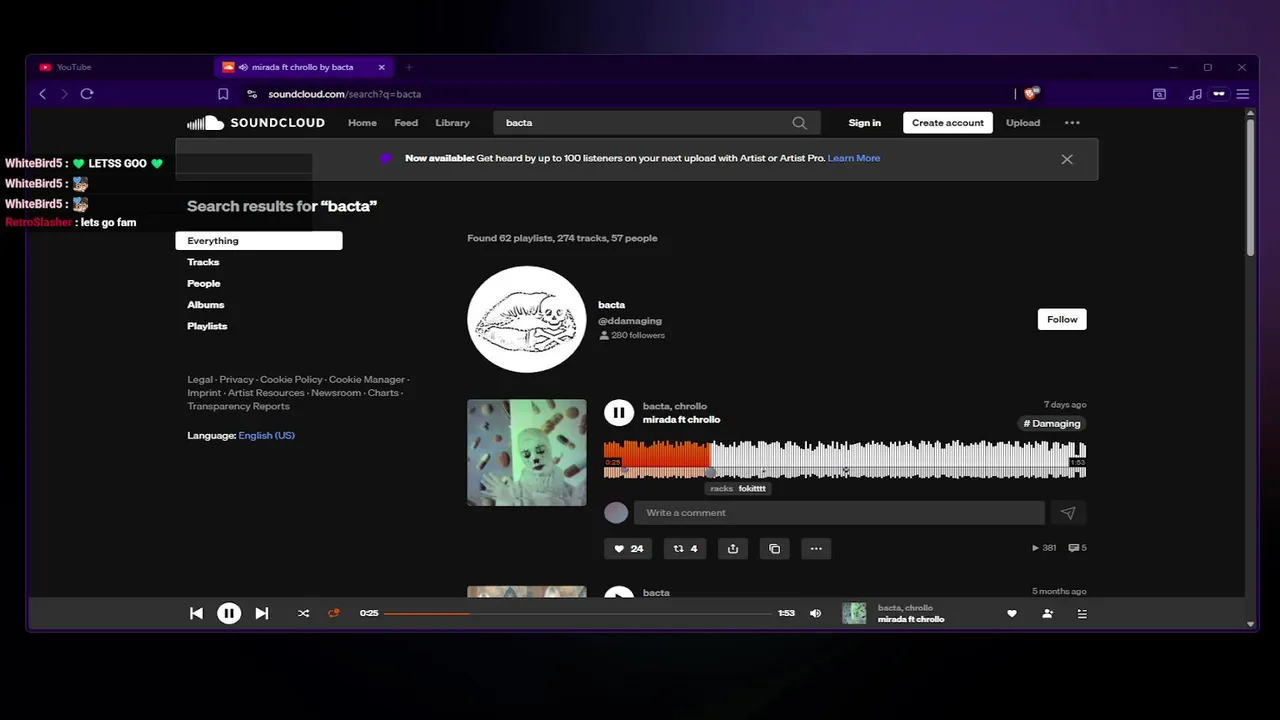Follow artist from bottom player bar
Screen dimensions: 1280x720
[x=1047, y=613]
